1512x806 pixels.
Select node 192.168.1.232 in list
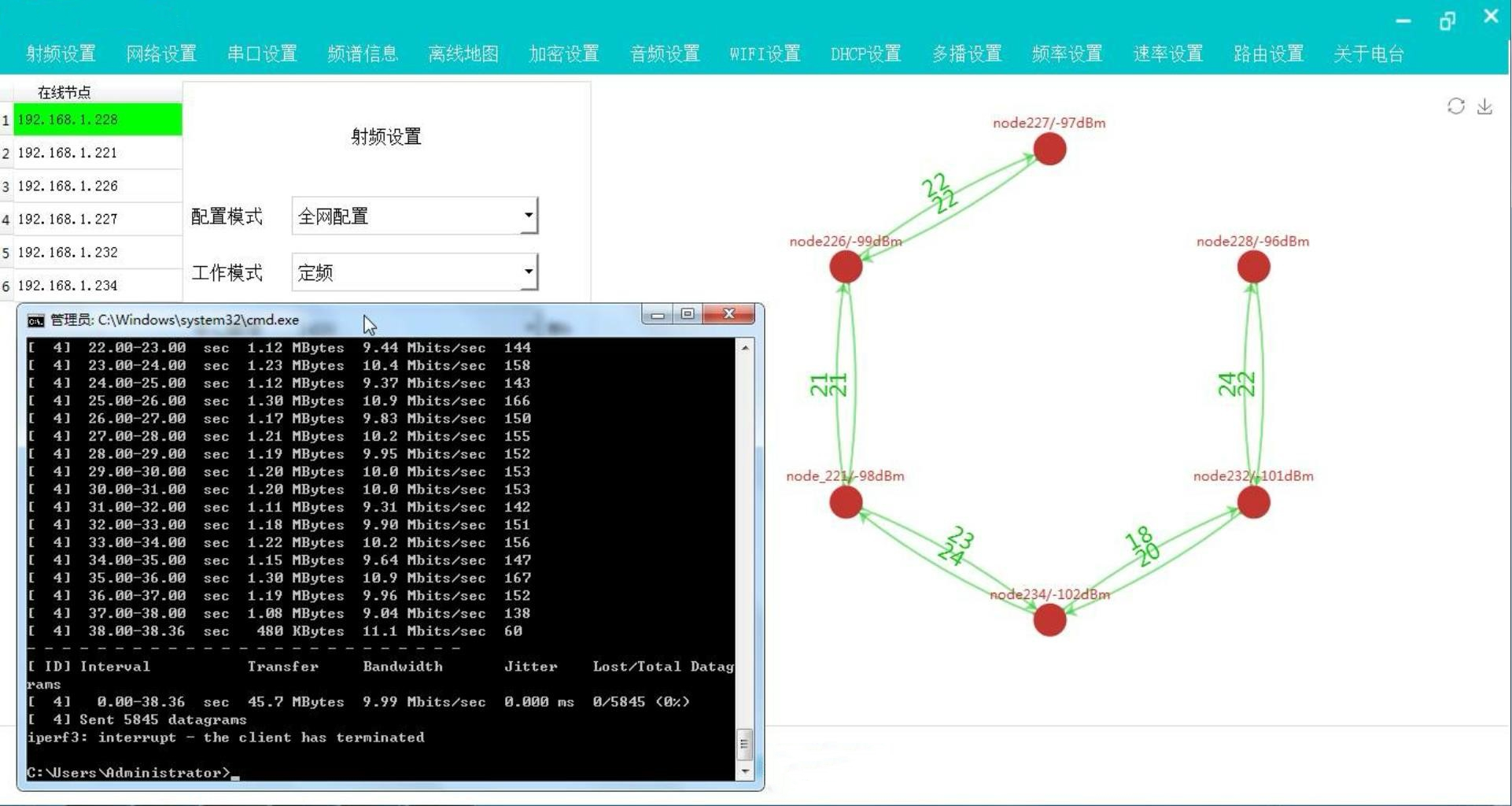(x=98, y=252)
